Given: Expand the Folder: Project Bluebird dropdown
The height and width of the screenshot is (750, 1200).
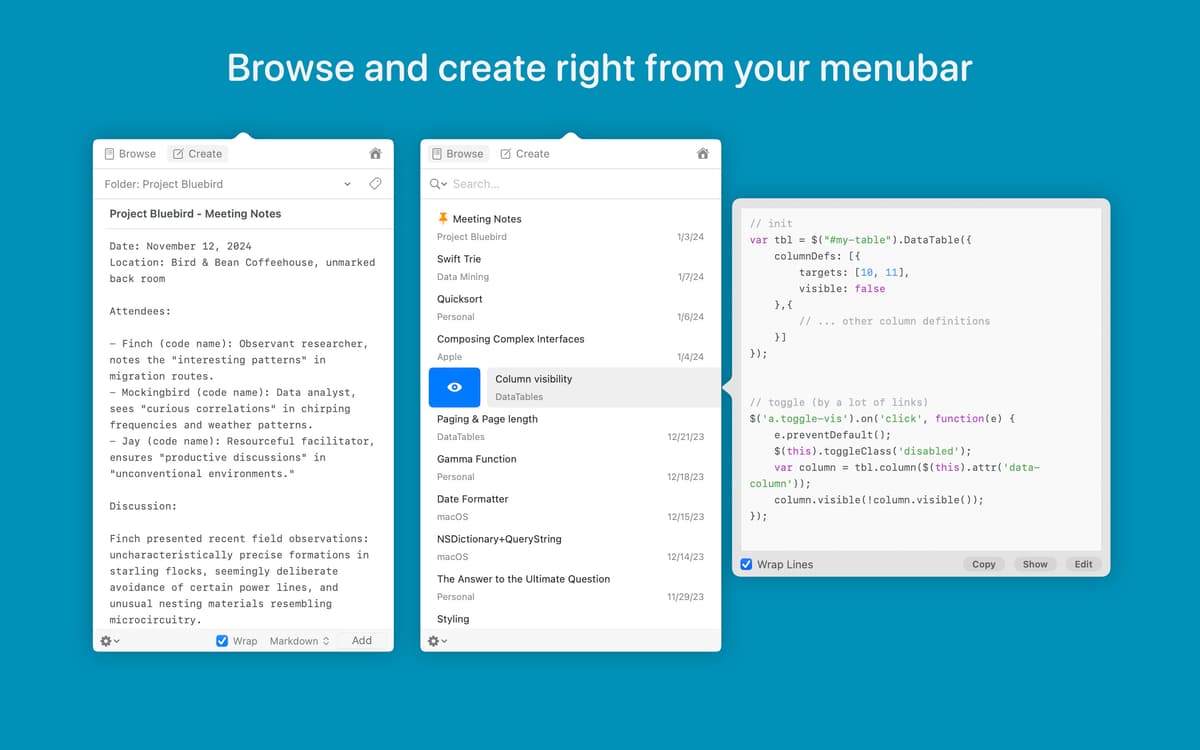Looking at the screenshot, I should 347,184.
